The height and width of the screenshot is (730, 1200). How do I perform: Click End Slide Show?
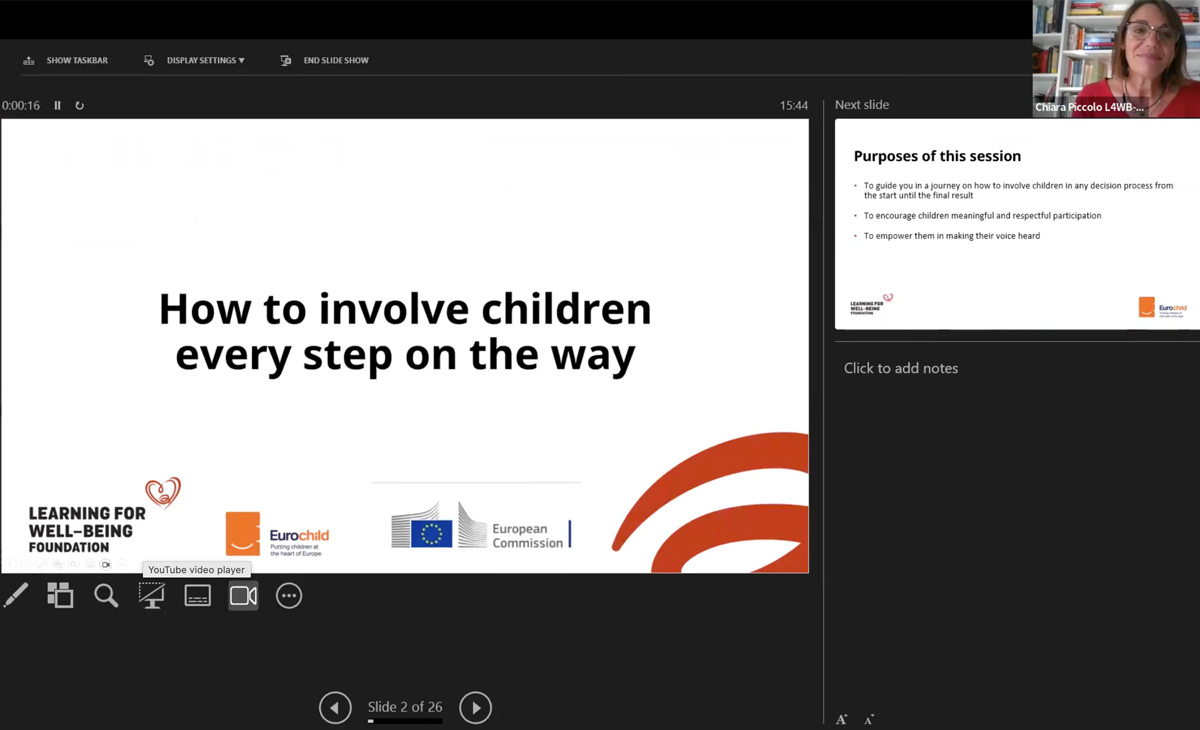(325, 61)
